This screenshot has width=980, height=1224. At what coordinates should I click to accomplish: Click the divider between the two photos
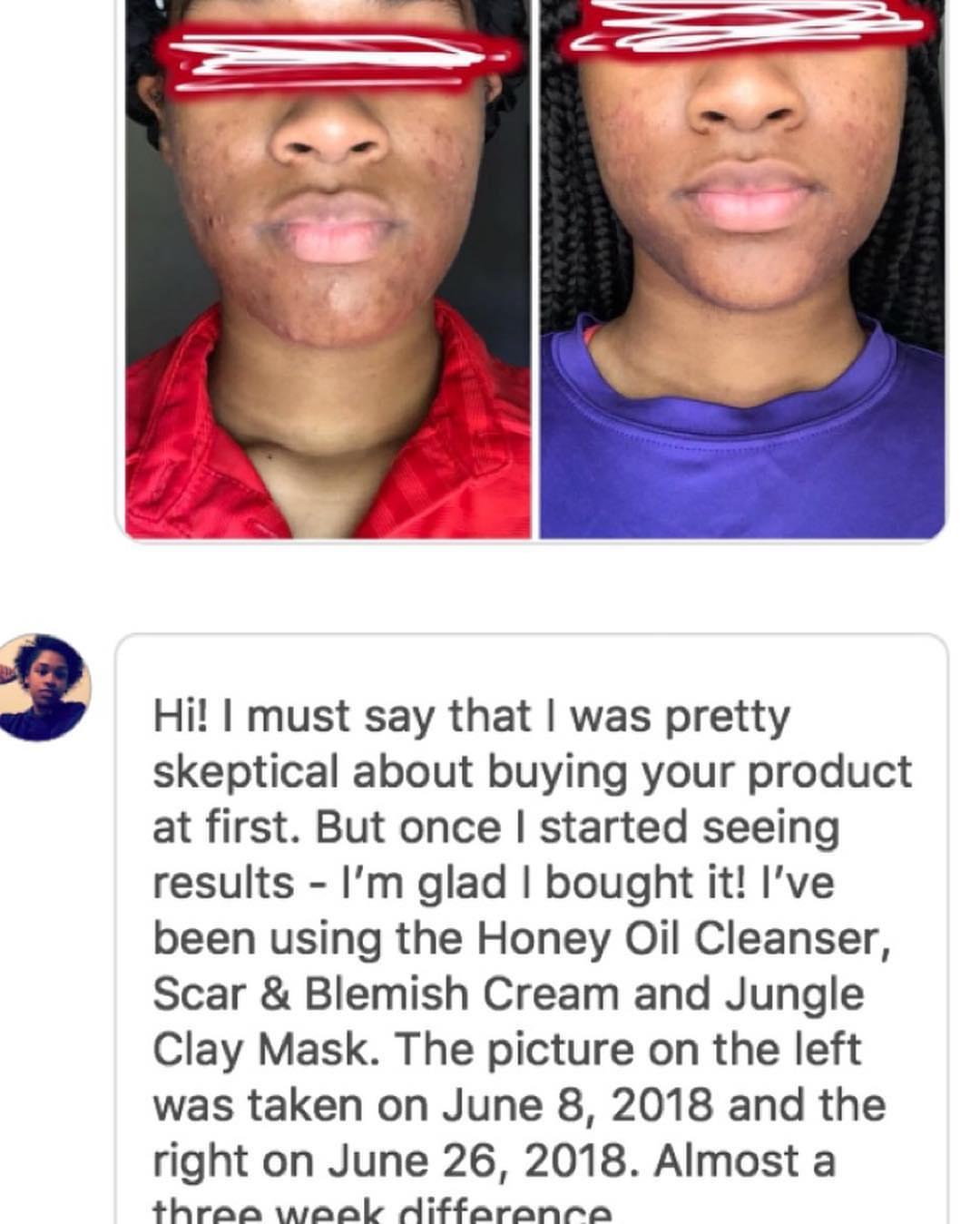[x=536, y=269]
